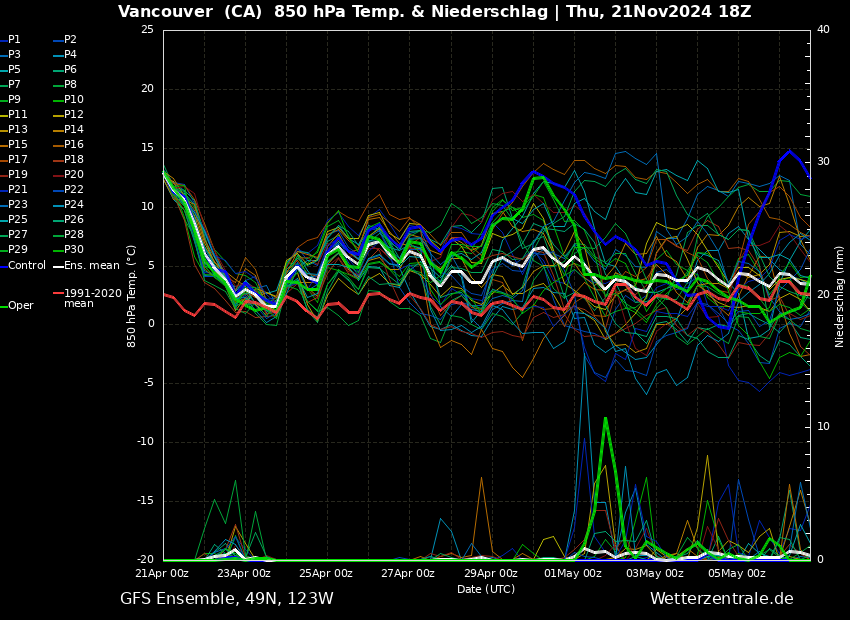Select the P15 legend entry
The image size is (850, 620).
point(18,145)
